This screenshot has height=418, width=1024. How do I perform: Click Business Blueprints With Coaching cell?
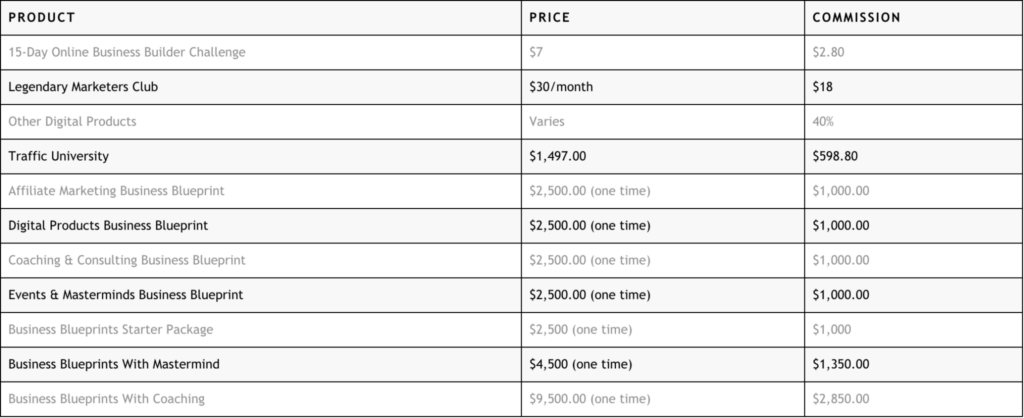[x=106, y=399]
